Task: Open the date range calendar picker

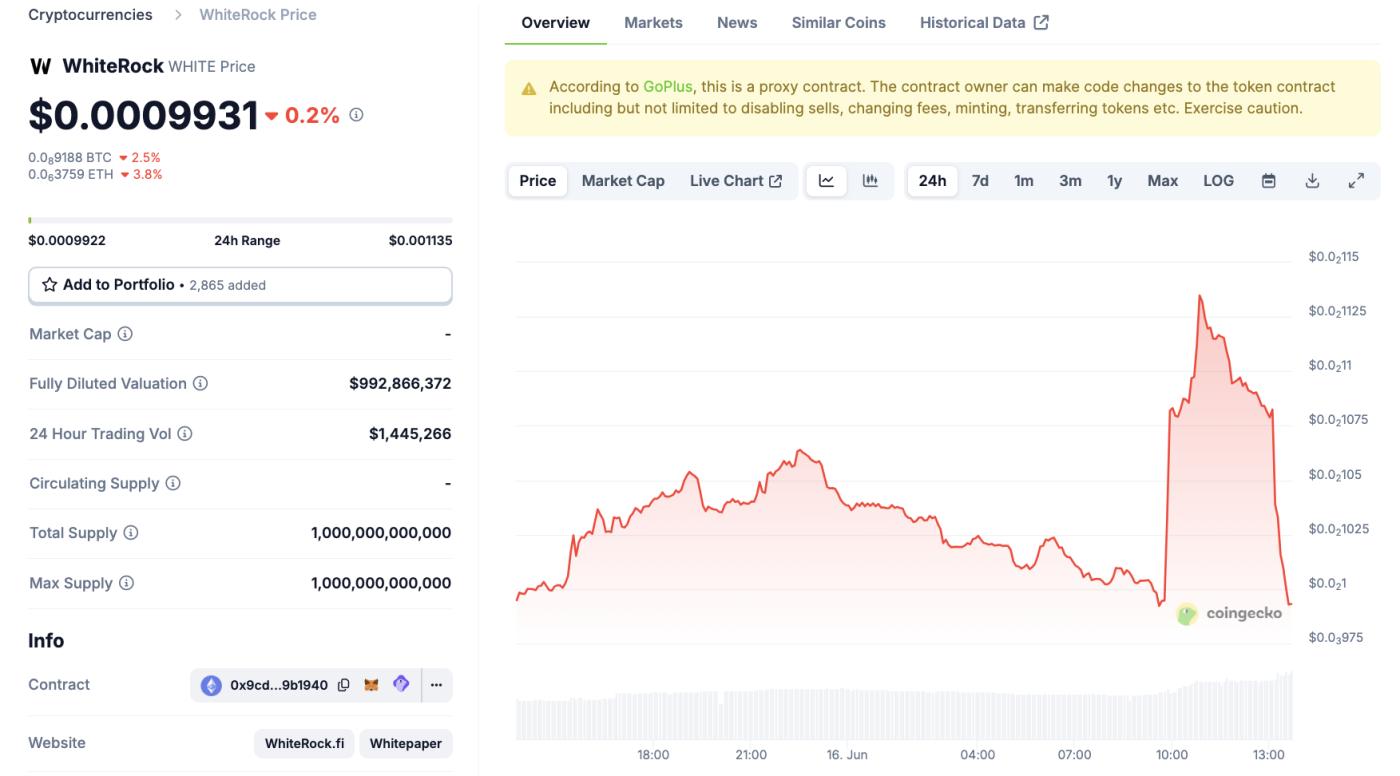Action: coord(1267,180)
